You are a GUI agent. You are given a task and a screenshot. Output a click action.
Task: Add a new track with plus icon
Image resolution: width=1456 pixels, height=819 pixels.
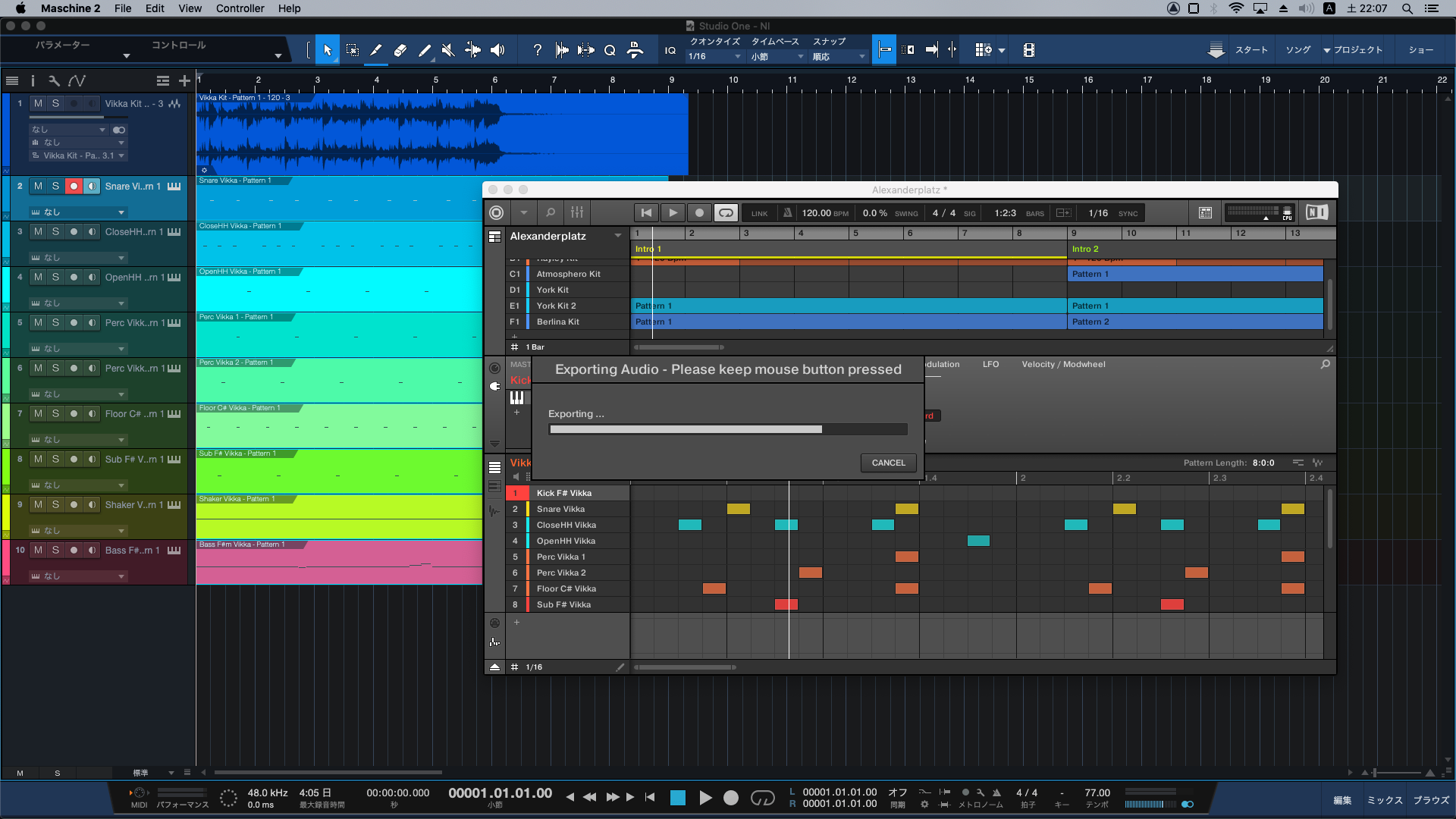(x=184, y=80)
